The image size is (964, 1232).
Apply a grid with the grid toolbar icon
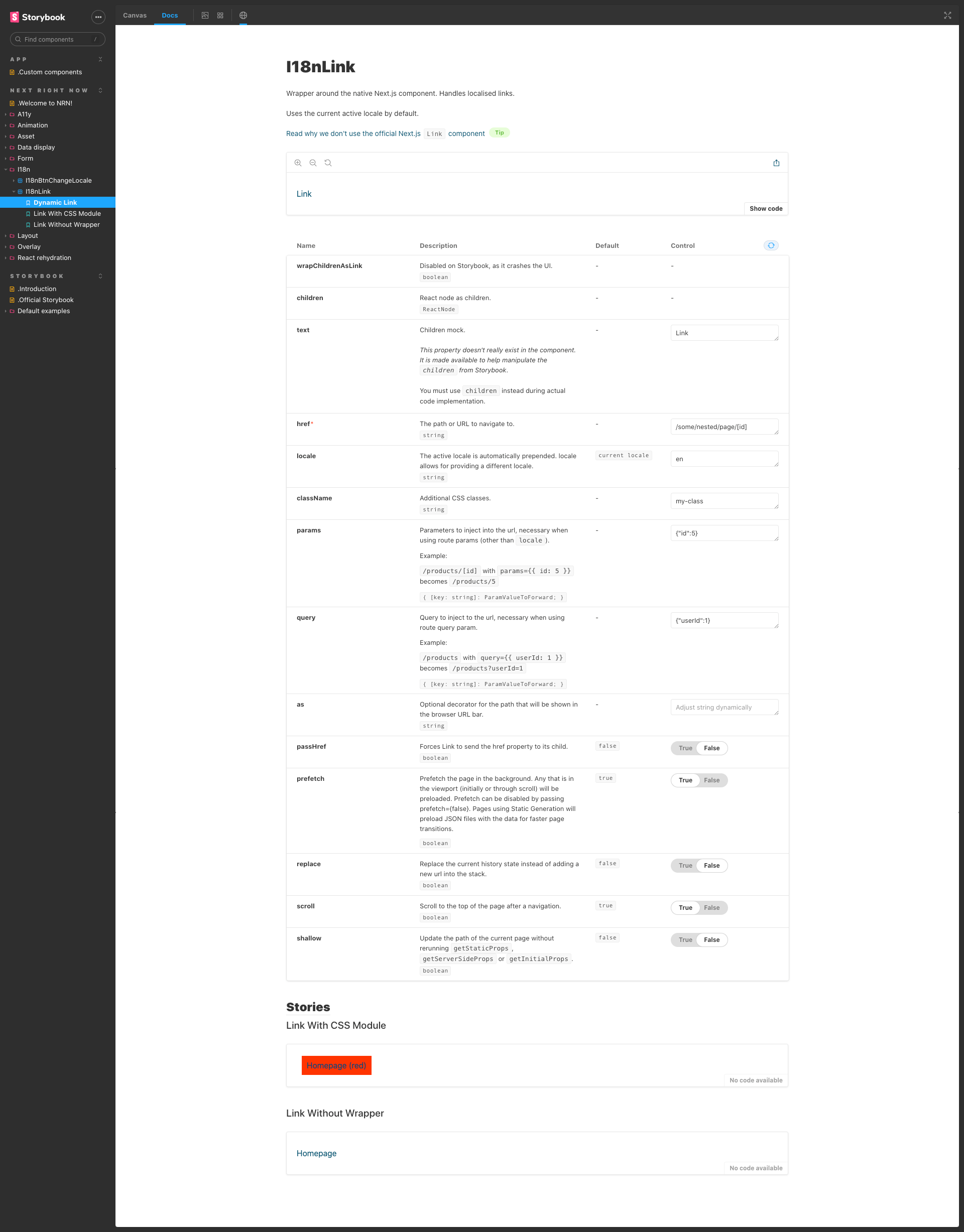[x=220, y=15]
